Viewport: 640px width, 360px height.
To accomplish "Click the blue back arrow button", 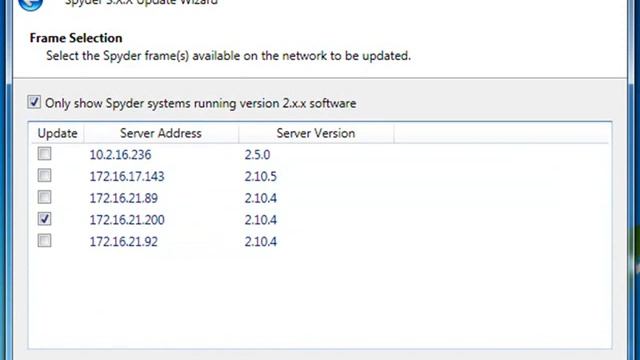I will [x=31, y=4].
